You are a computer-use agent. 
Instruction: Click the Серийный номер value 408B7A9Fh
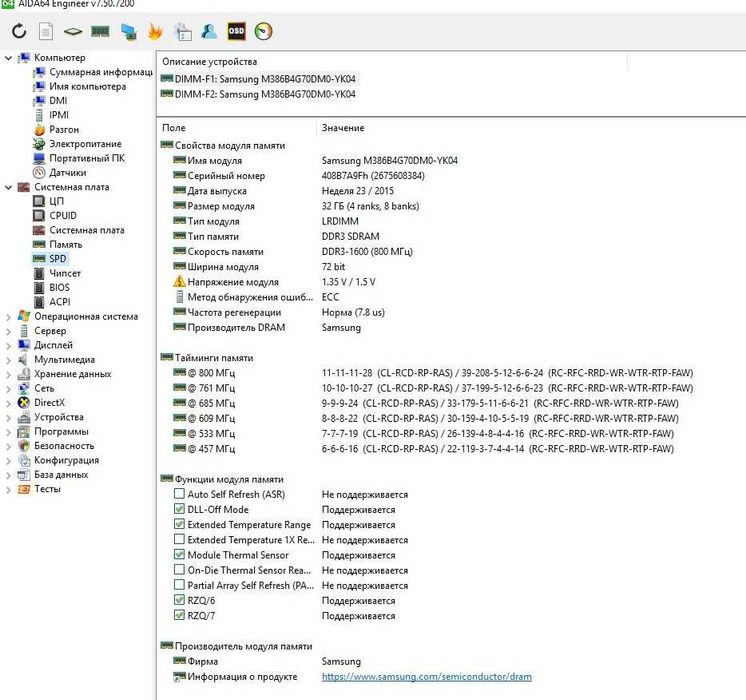(x=373, y=176)
